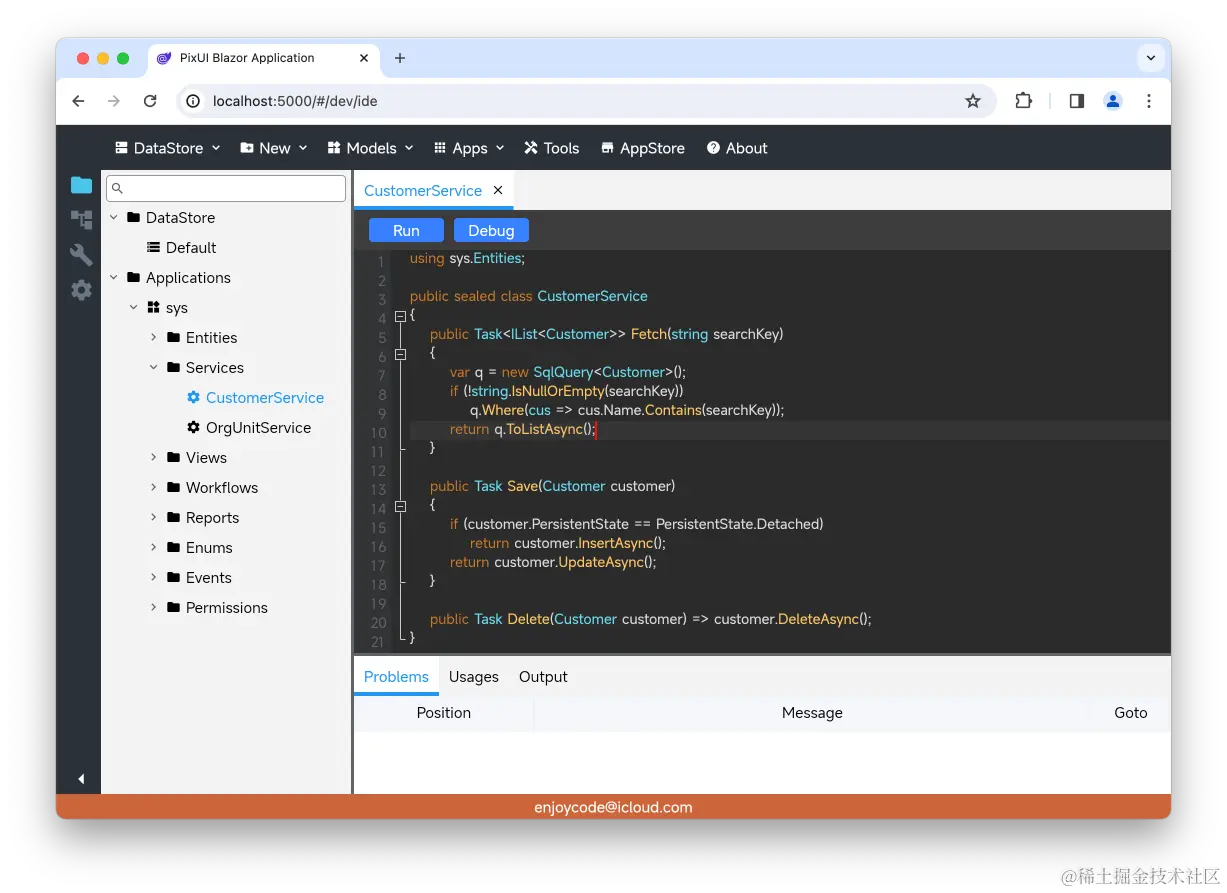
Task: Toggle the browser side panel icon
Action: click(1076, 101)
